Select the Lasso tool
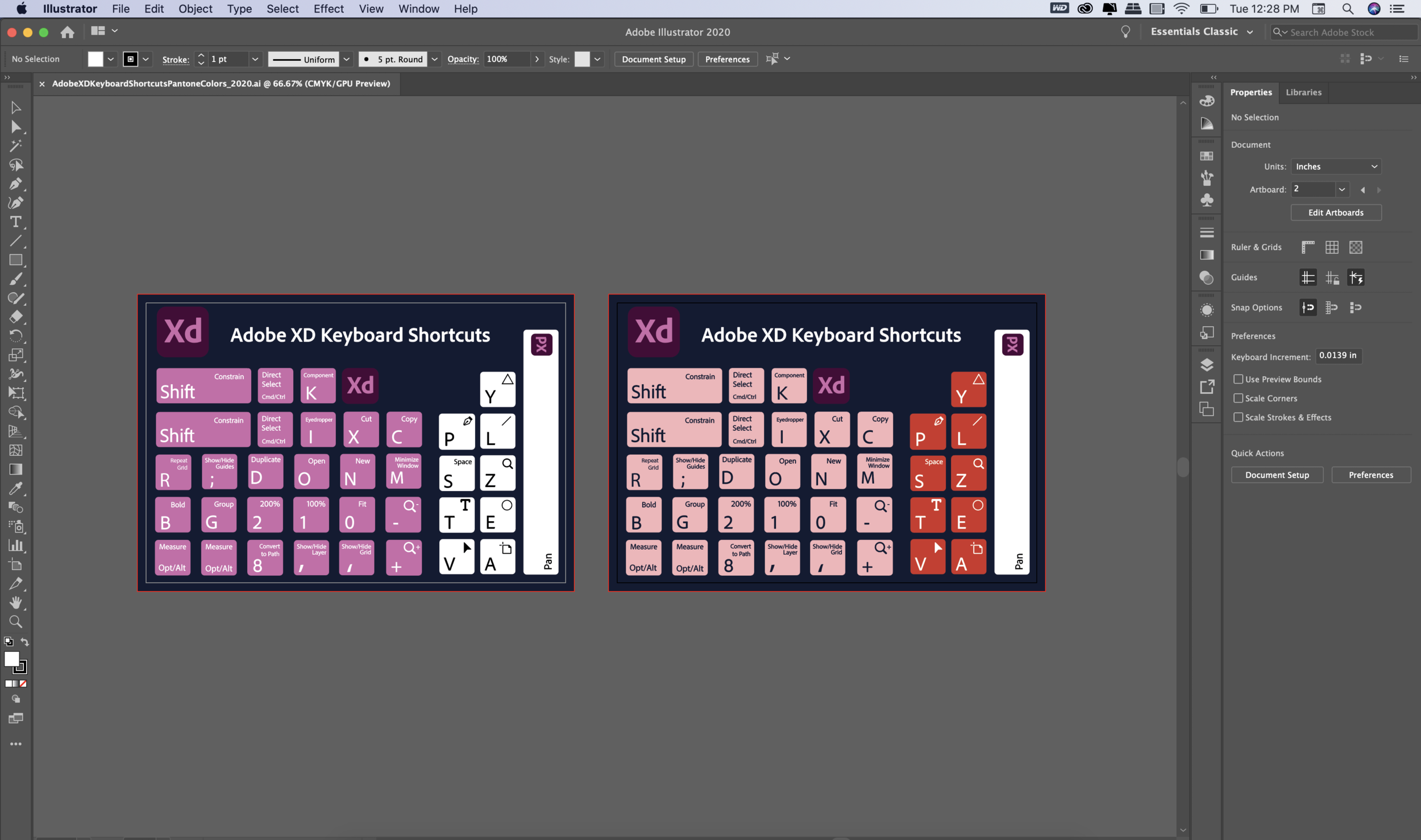Viewport: 1421px width, 840px height. (x=16, y=165)
